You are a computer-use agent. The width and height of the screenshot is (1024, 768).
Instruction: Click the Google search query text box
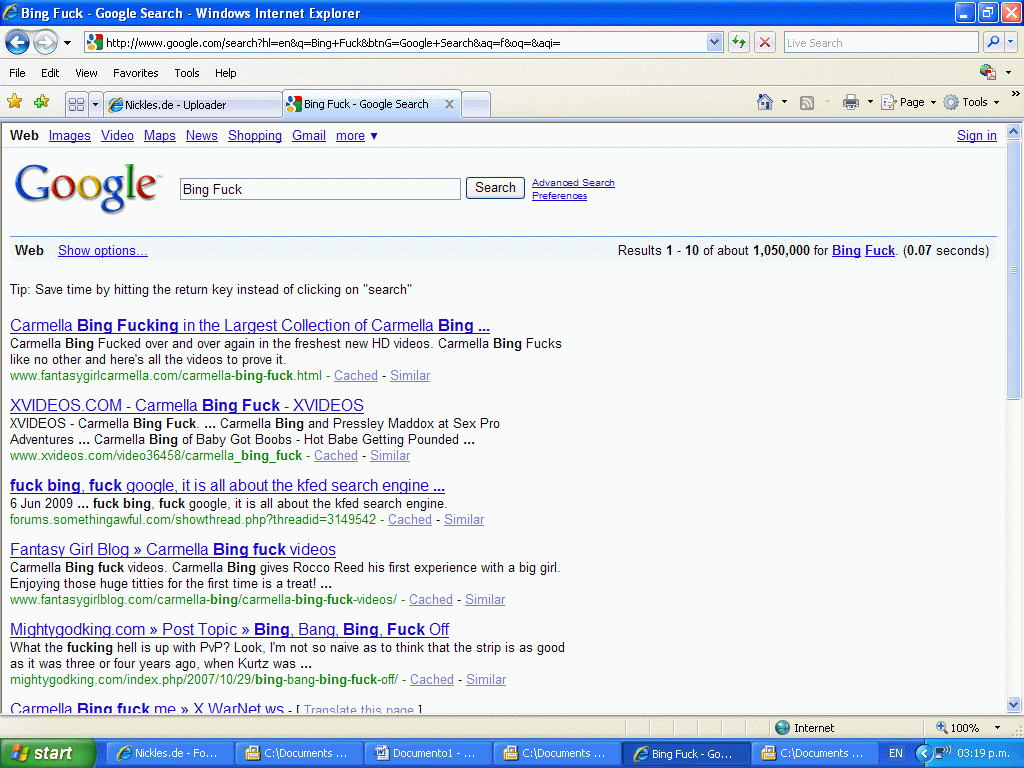(320, 189)
